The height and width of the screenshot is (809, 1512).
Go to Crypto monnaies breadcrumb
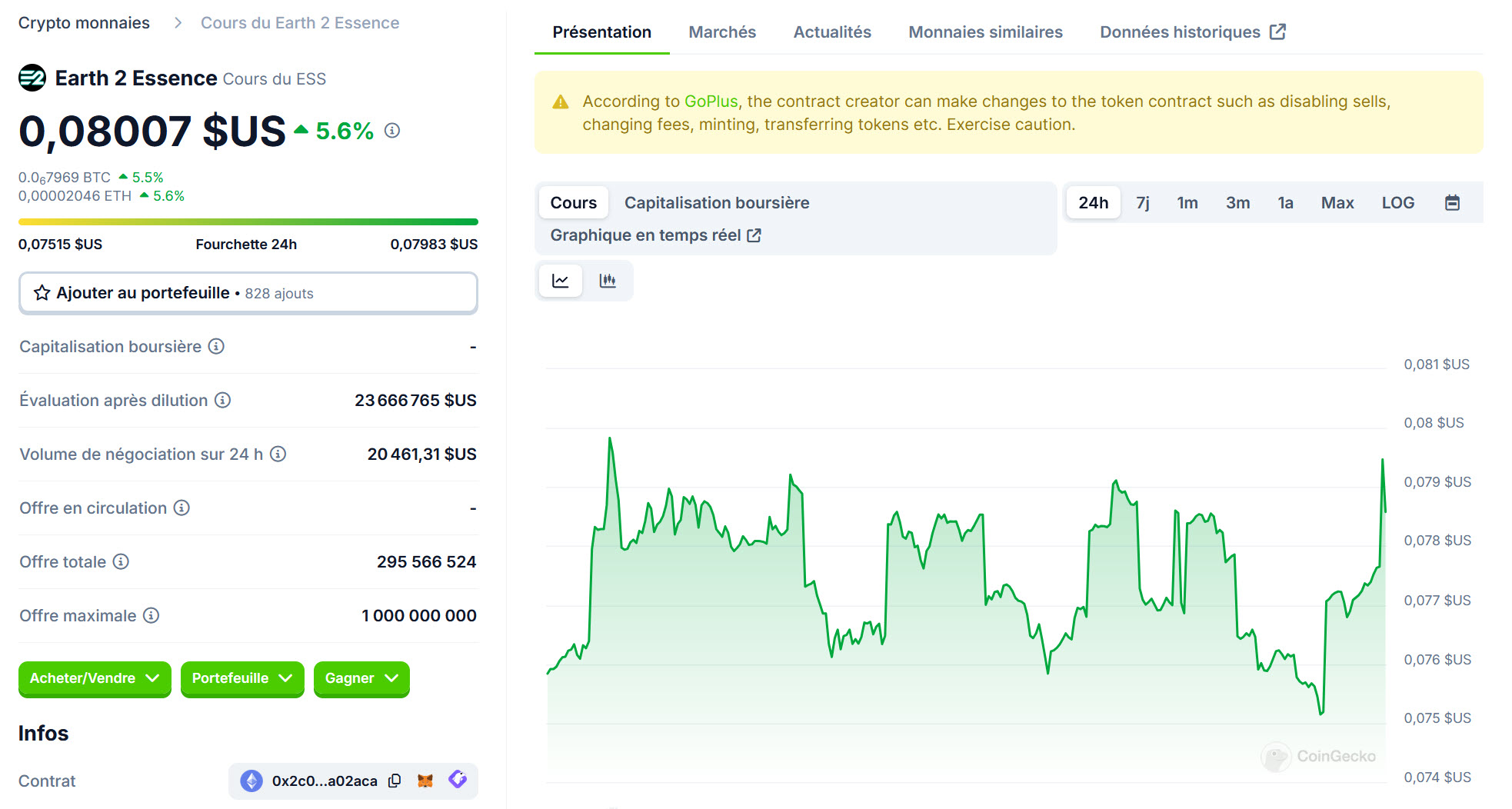click(84, 23)
